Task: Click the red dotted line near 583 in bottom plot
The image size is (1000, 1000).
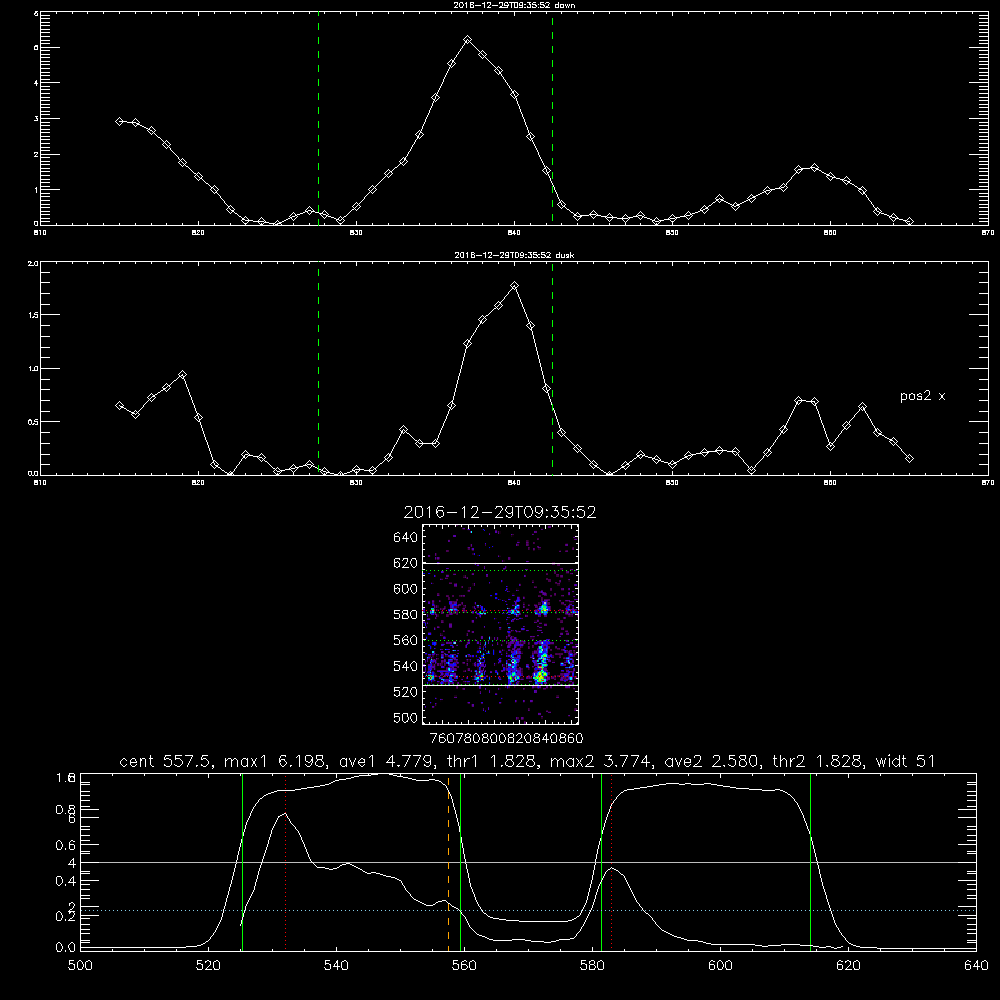Action: click(x=612, y=862)
